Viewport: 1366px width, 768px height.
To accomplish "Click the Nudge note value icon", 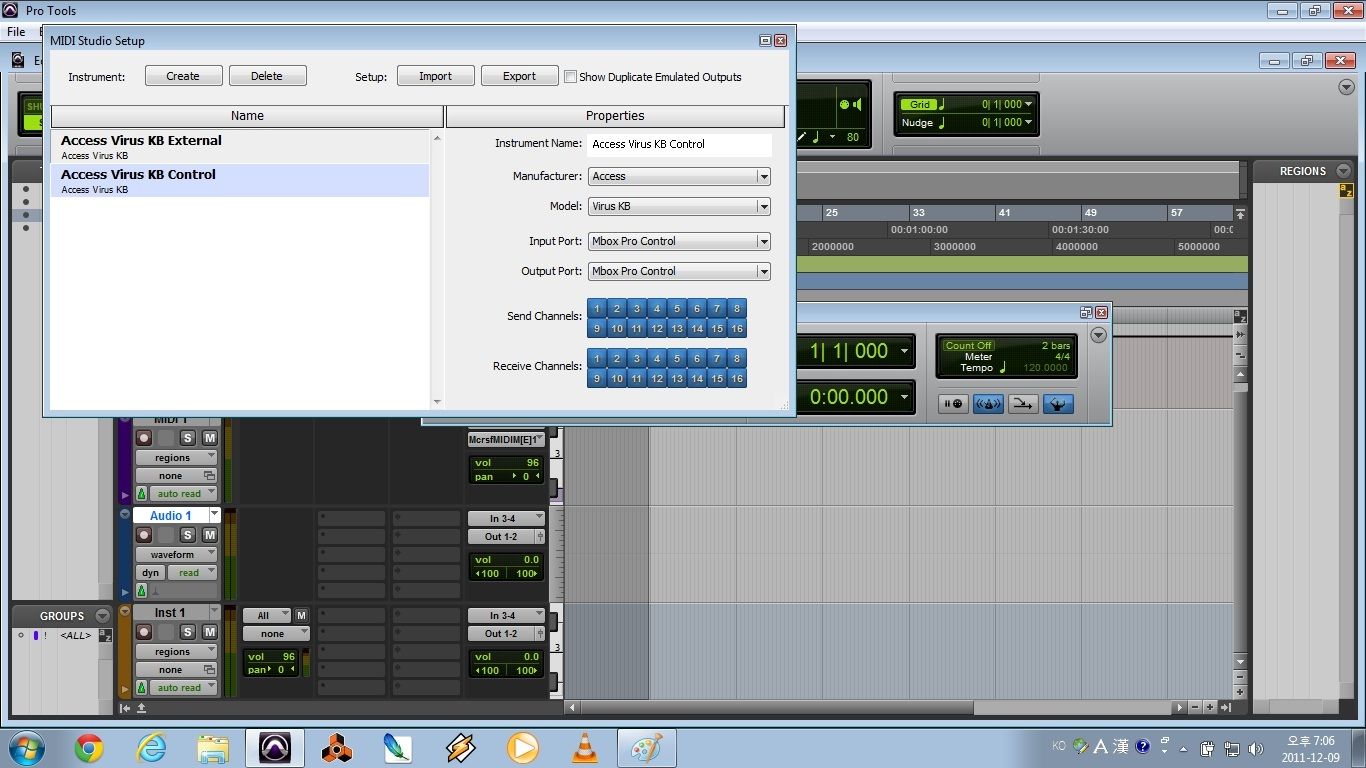I will pyautogui.click(x=941, y=123).
